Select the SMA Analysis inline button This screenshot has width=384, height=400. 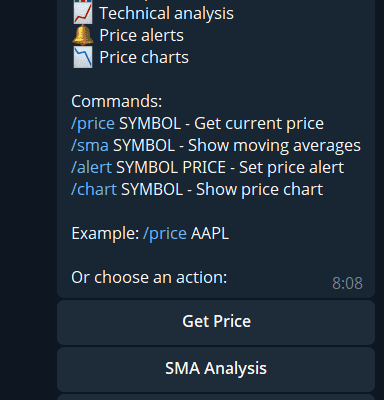(216, 369)
